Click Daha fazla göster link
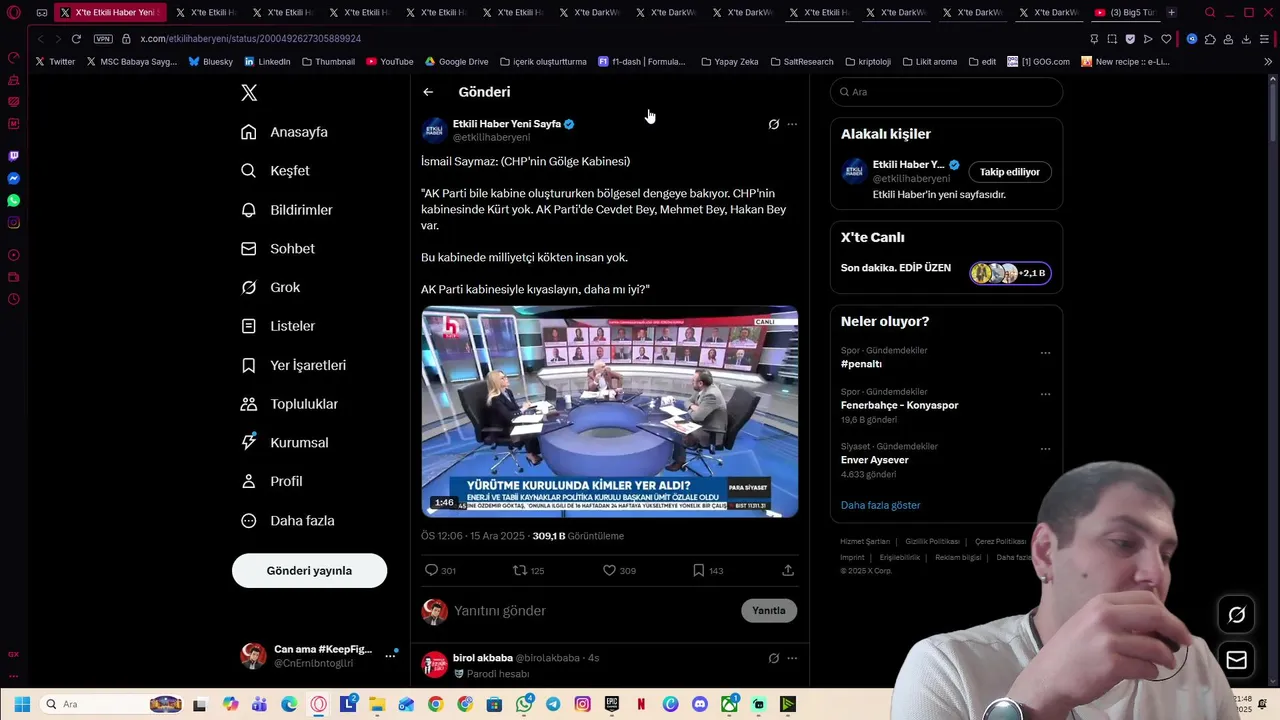The height and width of the screenshot is (720, 1280). click(x=880, y=506)
